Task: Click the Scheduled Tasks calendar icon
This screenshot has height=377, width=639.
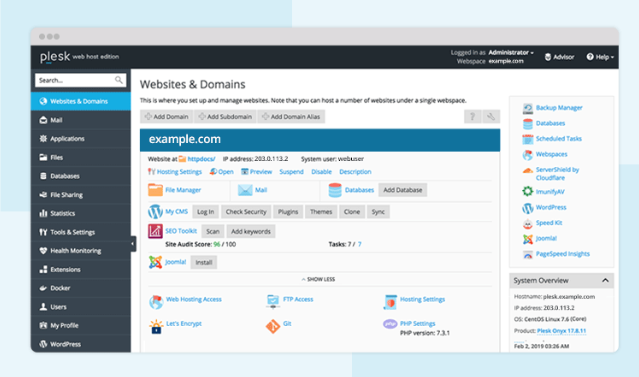Action: (x=528, y=139)
